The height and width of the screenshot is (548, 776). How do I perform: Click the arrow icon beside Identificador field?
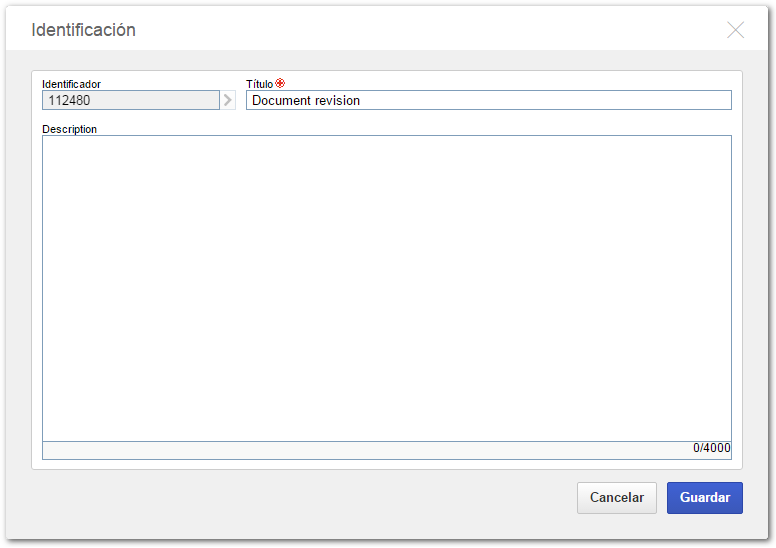pyautogui.click(x=228, y=100)
